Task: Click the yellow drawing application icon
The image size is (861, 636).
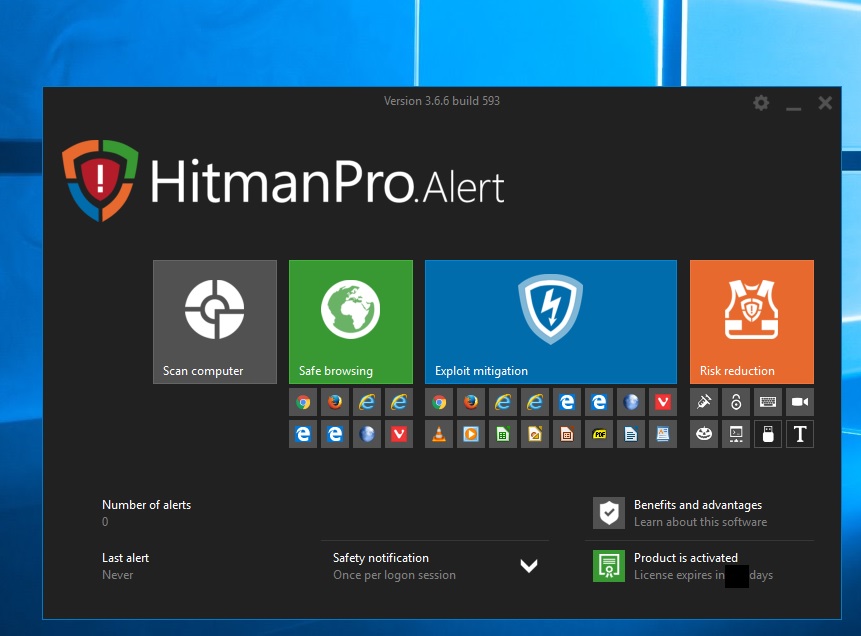Action: pyautogui.click(x=535, y=434)
